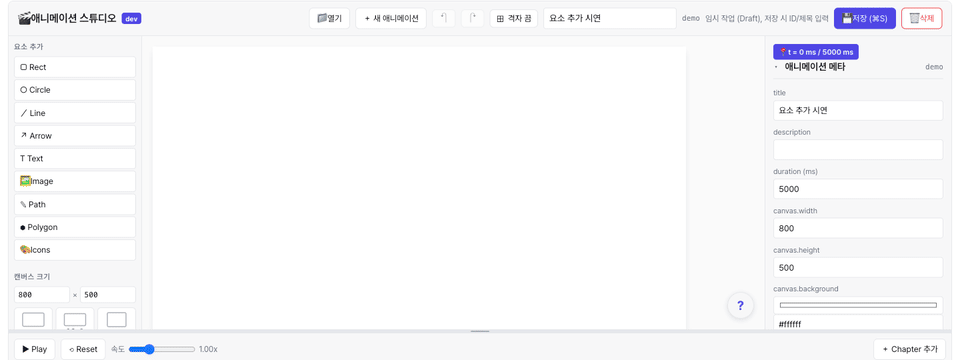The height and width of the screenshot is (360, 960).
Task: Create a new animation with 새 애니메이션
Action: pyautogui.click(x=391, y=18)
